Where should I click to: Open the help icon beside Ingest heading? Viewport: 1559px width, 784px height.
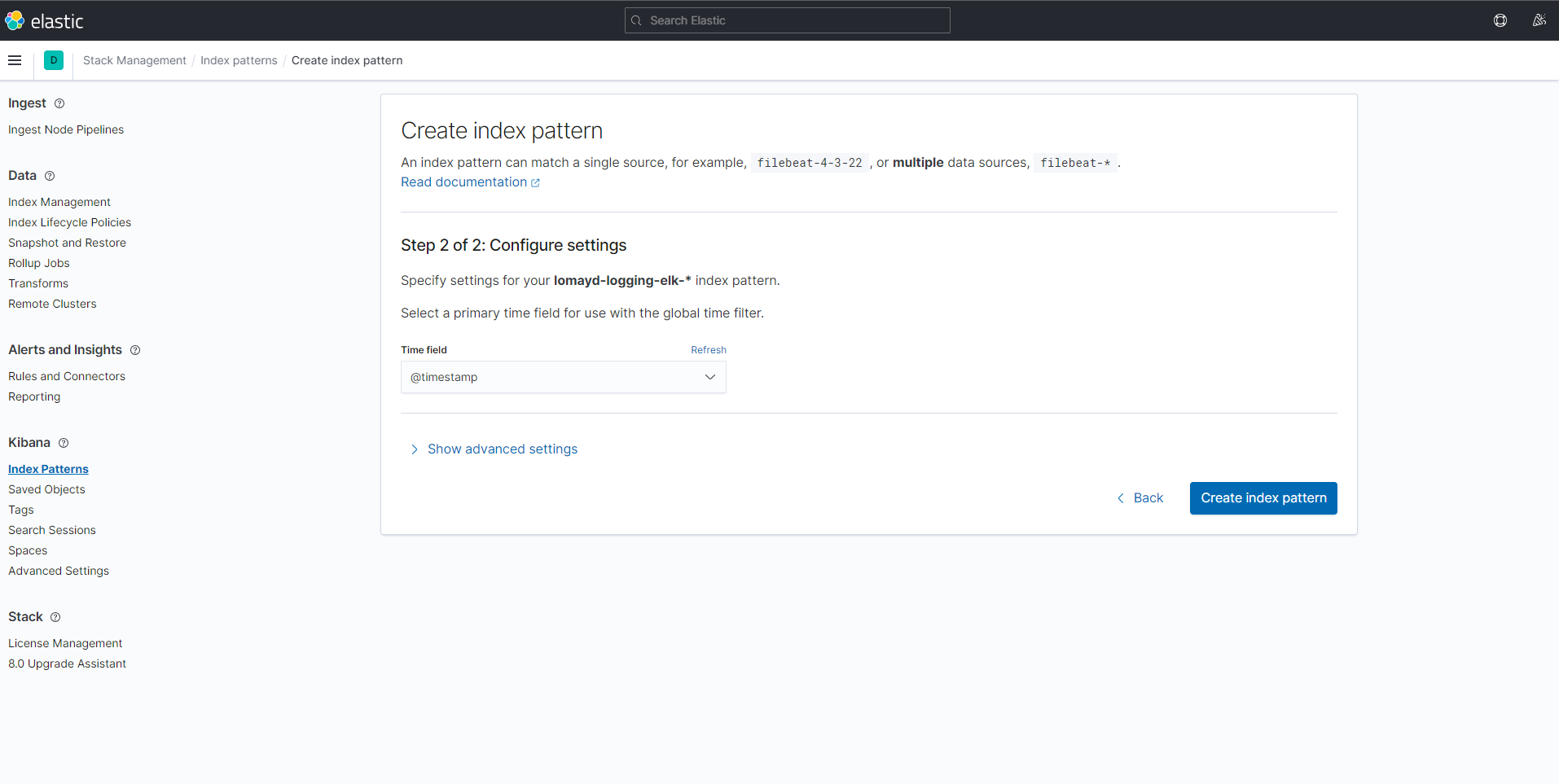[60, 103]
